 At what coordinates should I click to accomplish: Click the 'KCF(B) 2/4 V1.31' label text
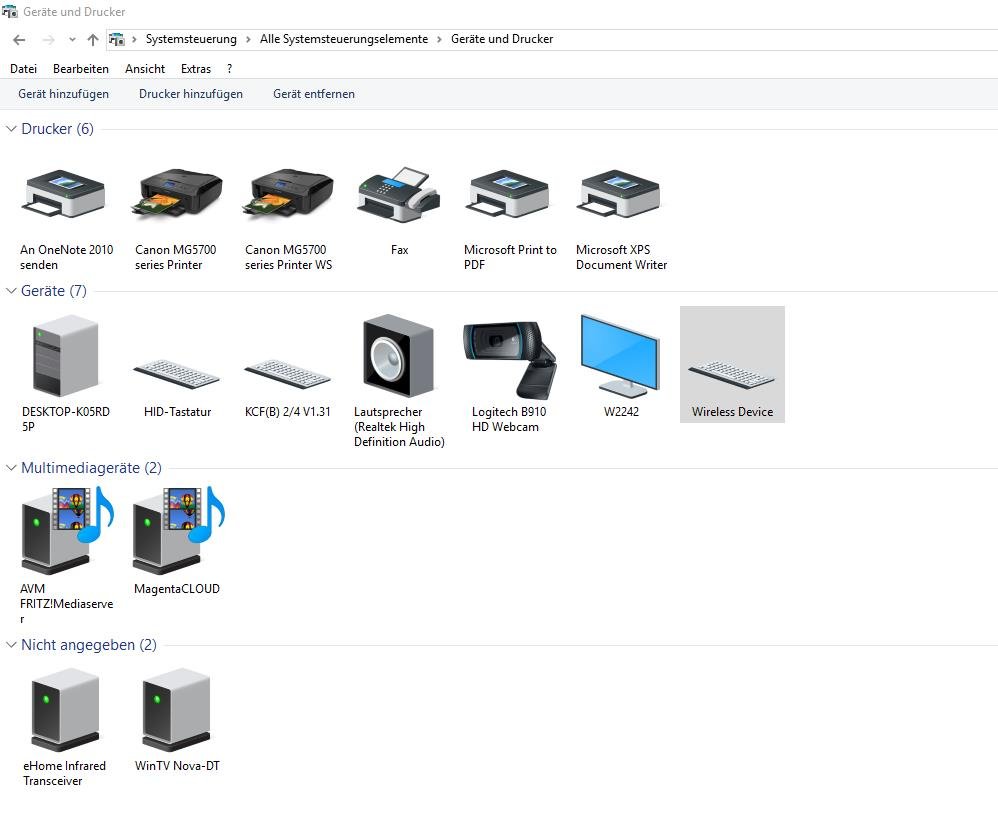(288, 412)
